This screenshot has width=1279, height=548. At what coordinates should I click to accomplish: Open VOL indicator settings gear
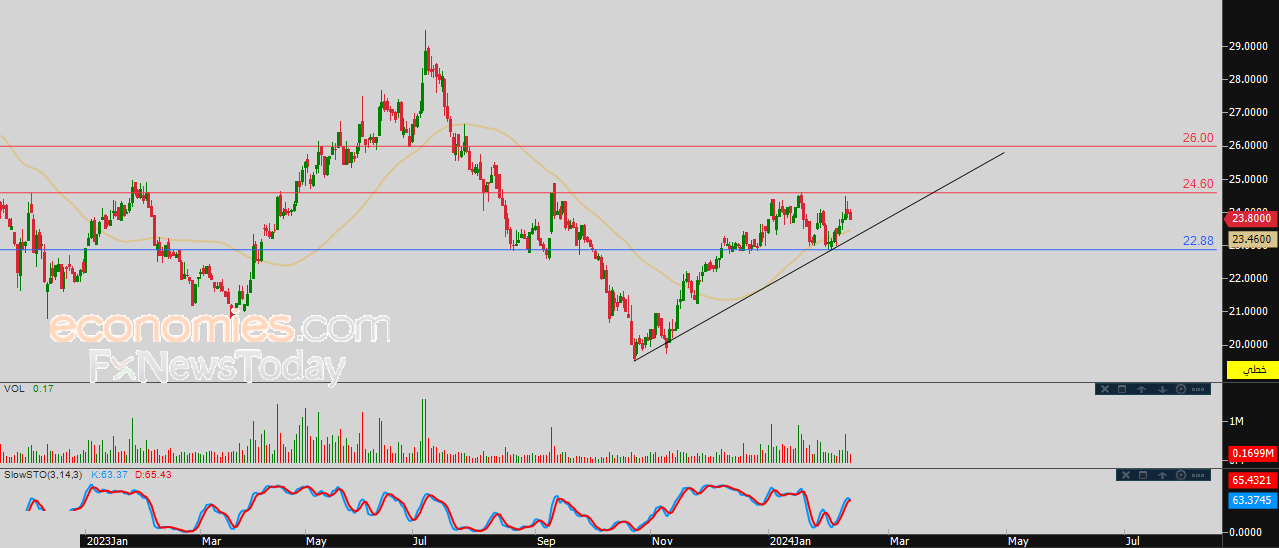point(1181,389)
